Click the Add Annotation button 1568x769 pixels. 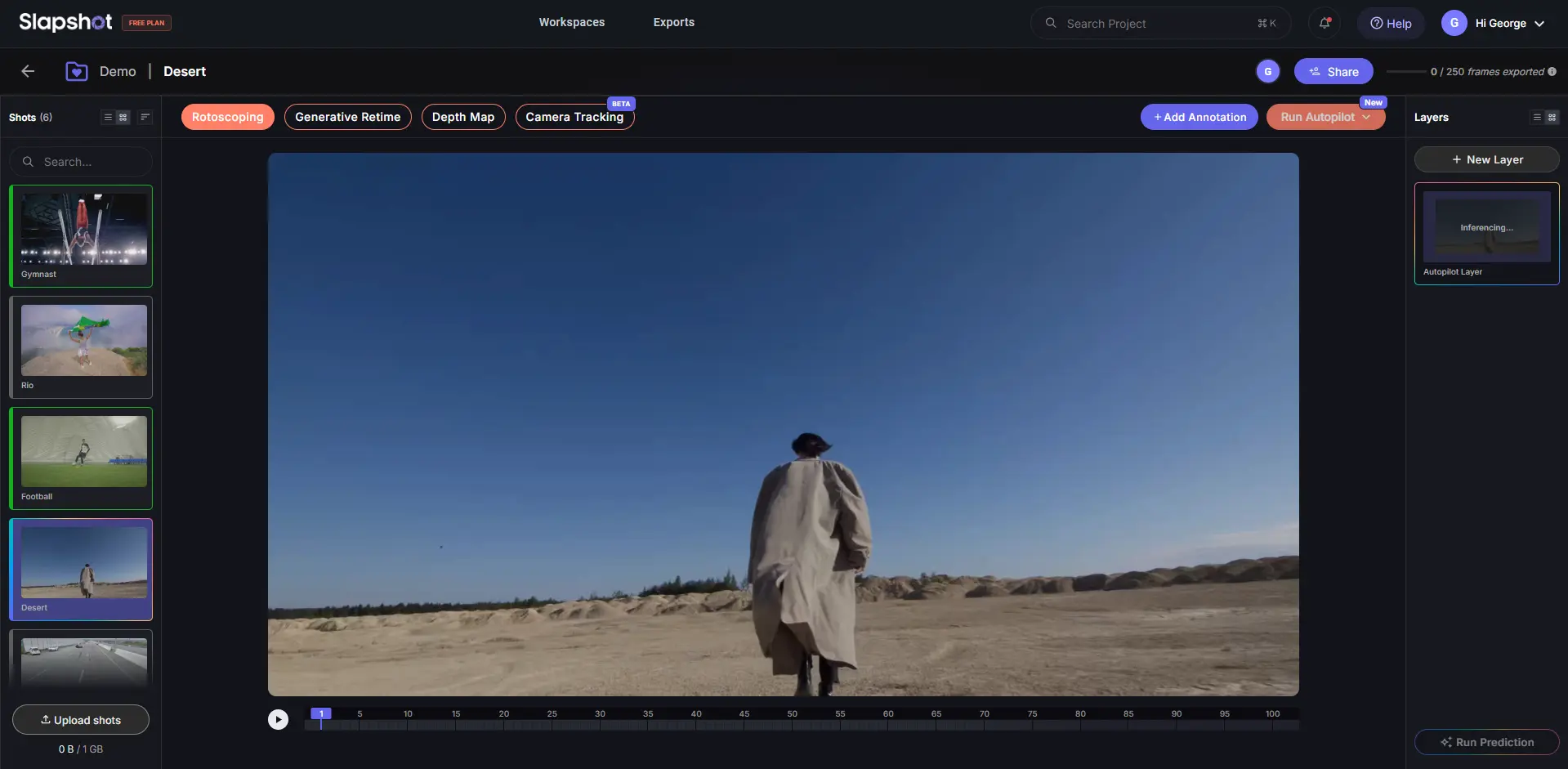click(1199, 117)
